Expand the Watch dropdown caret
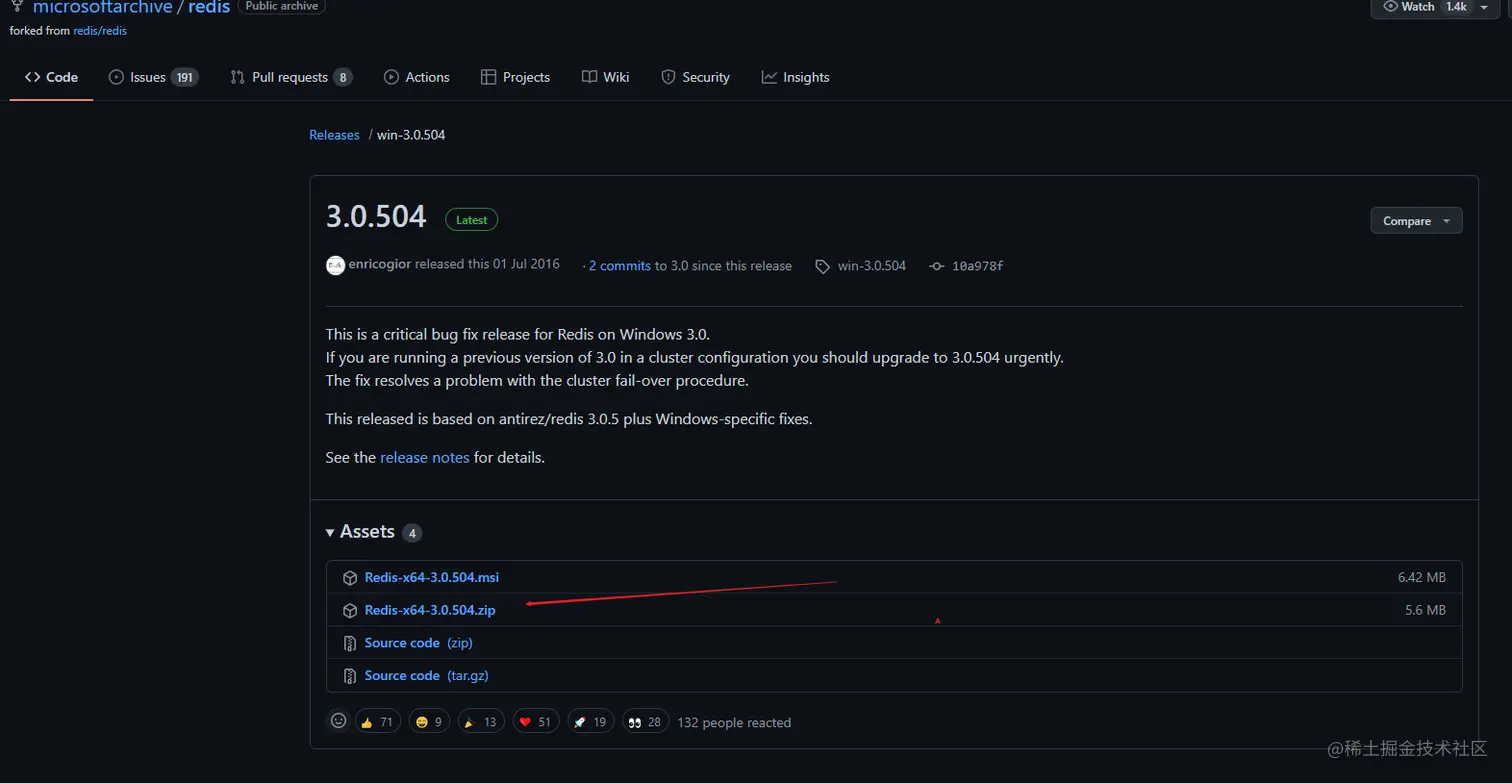Image resolution: width=1512 pixels, height=783 pixels. pos(1484,7)
